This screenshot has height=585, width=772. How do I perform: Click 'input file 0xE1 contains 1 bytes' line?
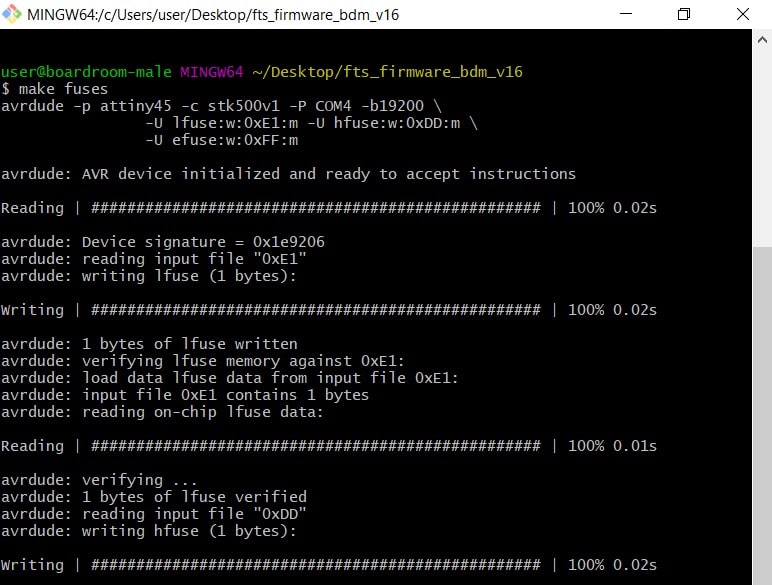pos(185,395)
